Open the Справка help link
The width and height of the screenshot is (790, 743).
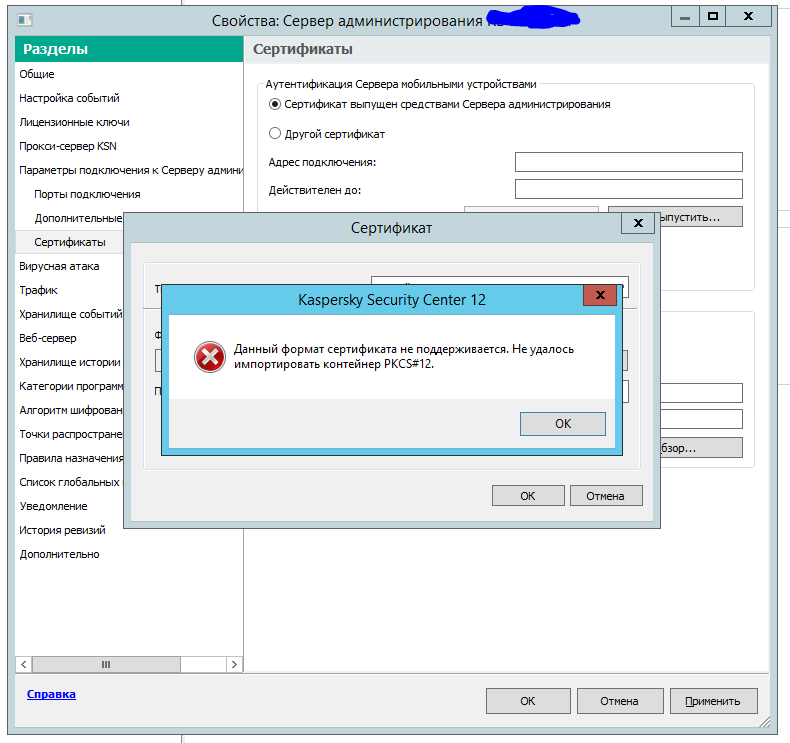click(51, 694)
